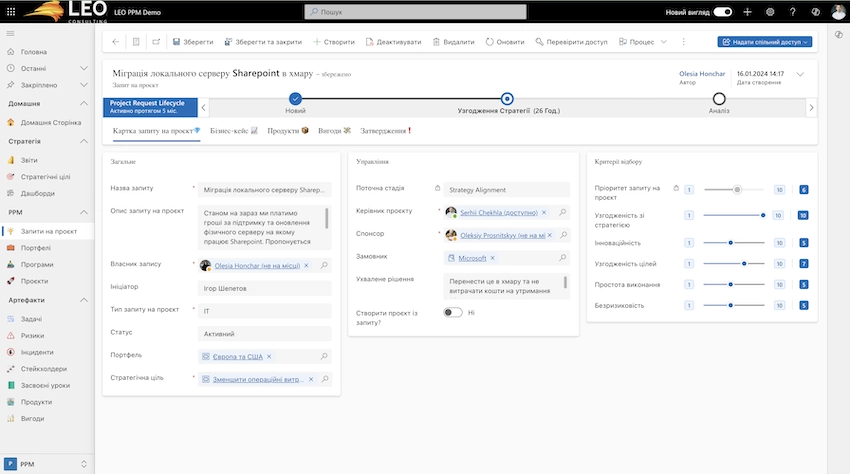Adjust the Інноваційність slider

pyautogui.click(x=731, y=242)
